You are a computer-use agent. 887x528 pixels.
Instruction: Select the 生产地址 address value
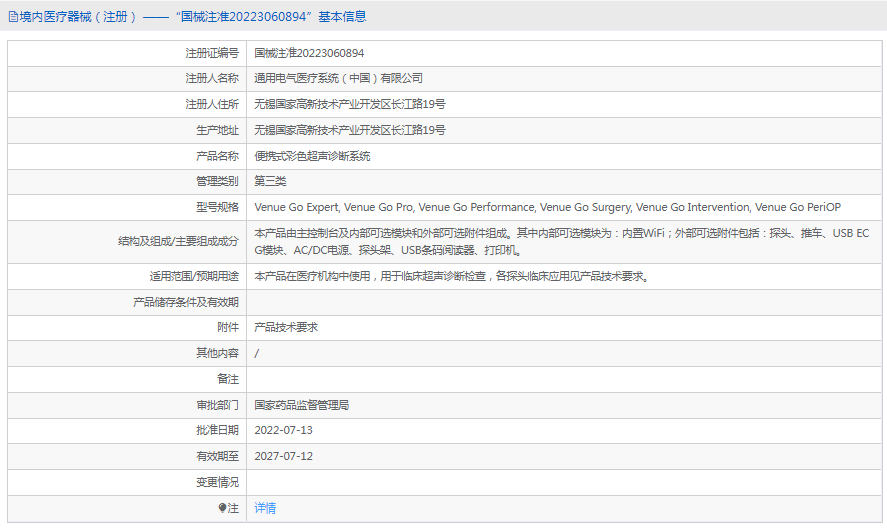(350, 130)
